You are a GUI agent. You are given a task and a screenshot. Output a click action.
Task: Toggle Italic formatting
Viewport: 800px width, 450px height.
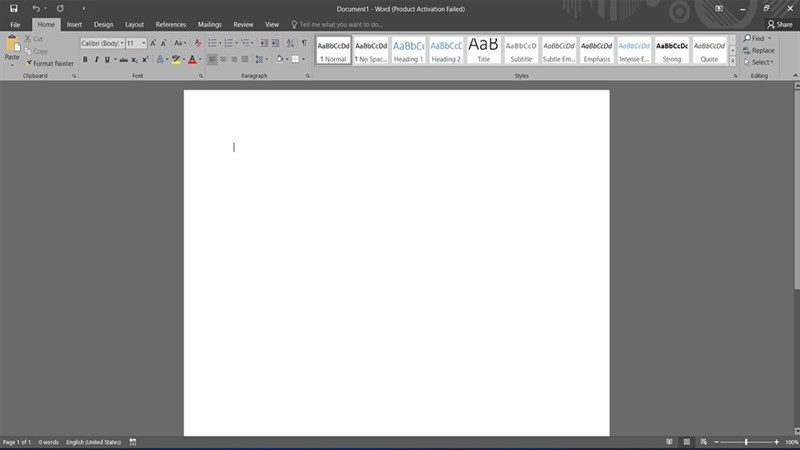click(x=97, y=60)
